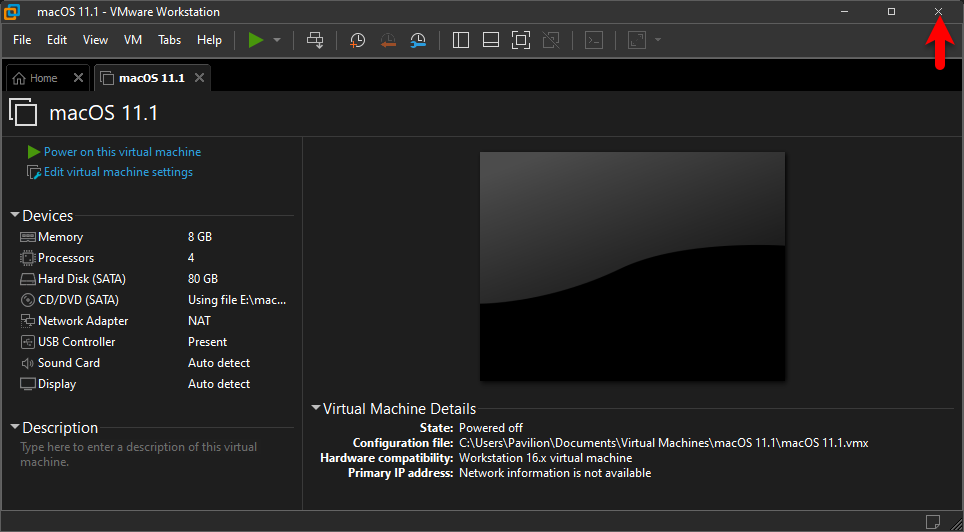Open snapshot manager wrench-clock icon
964x532 pixels.
(x=418, y=40)
